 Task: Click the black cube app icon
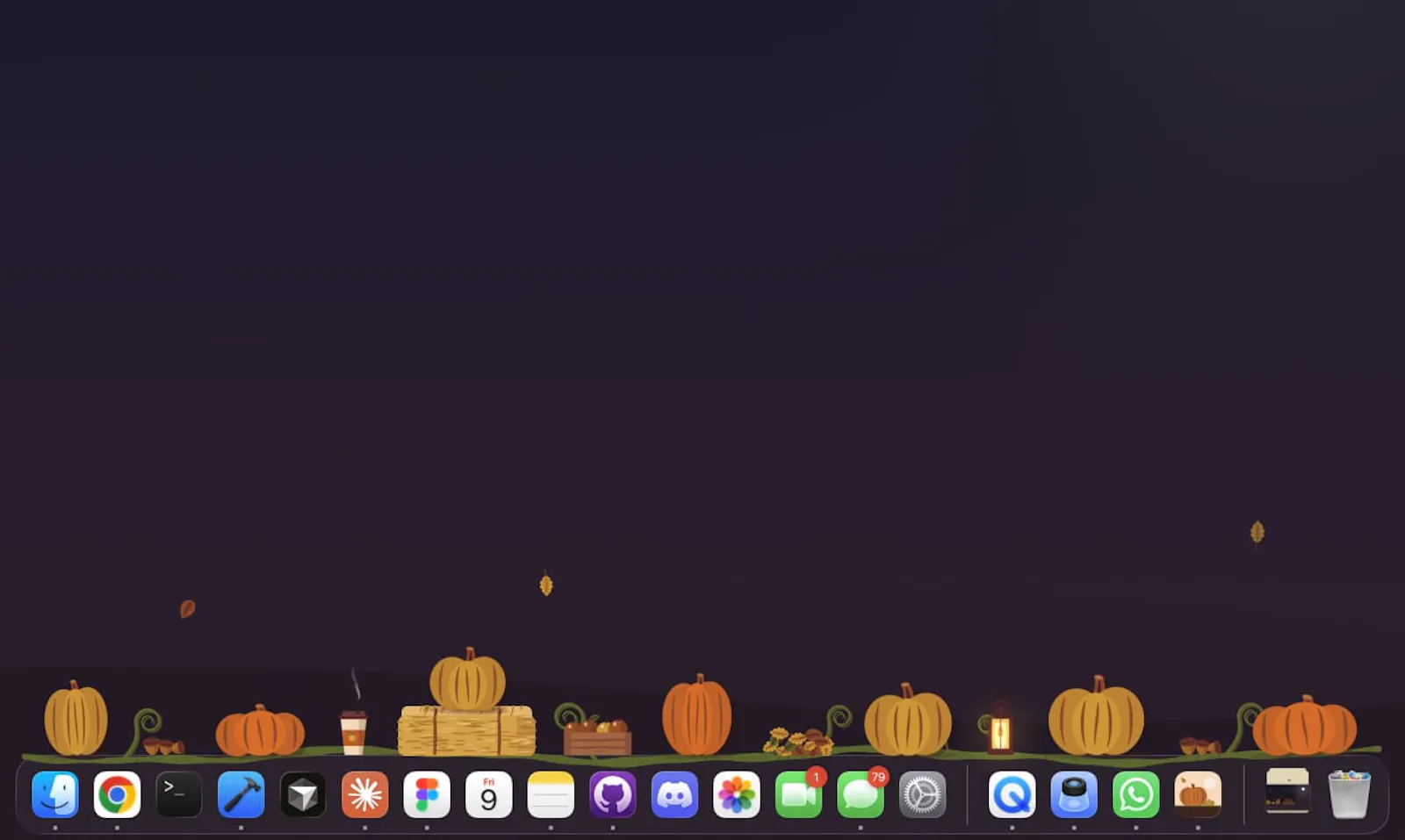coord(303,794)
